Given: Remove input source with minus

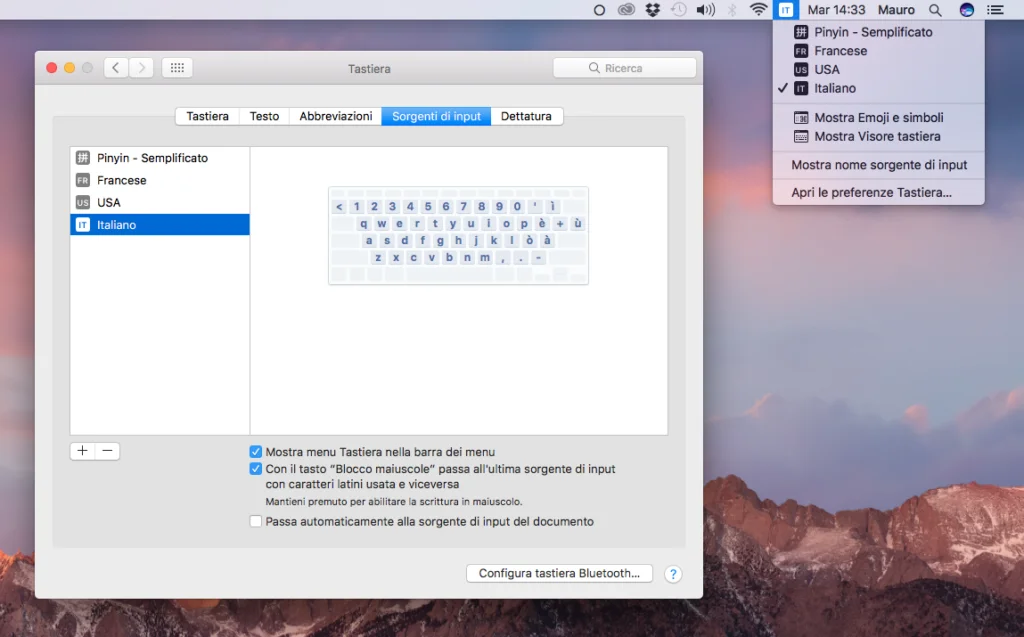Looking at the screenshot, I should 107,451.
